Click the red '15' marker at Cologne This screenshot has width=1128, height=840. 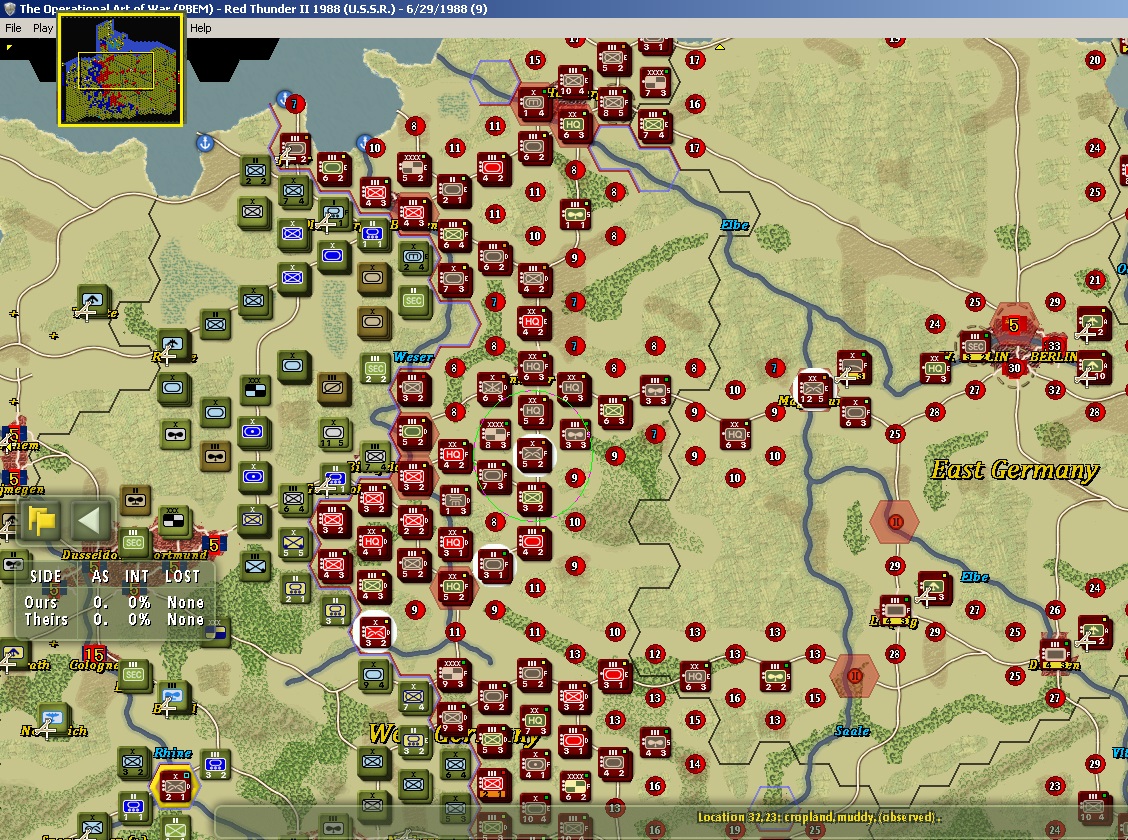click(94, 654)
